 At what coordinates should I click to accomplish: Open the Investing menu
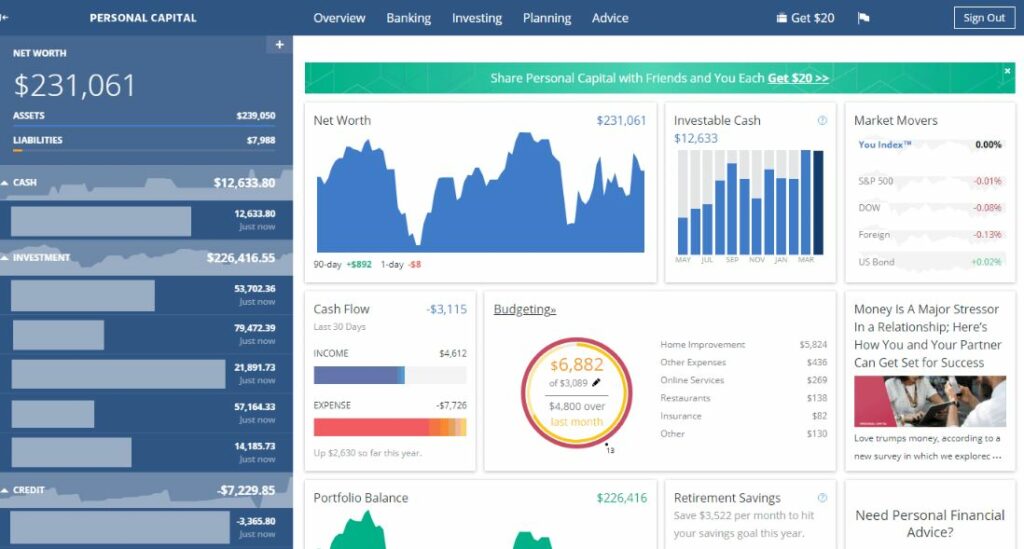(477, 18)
